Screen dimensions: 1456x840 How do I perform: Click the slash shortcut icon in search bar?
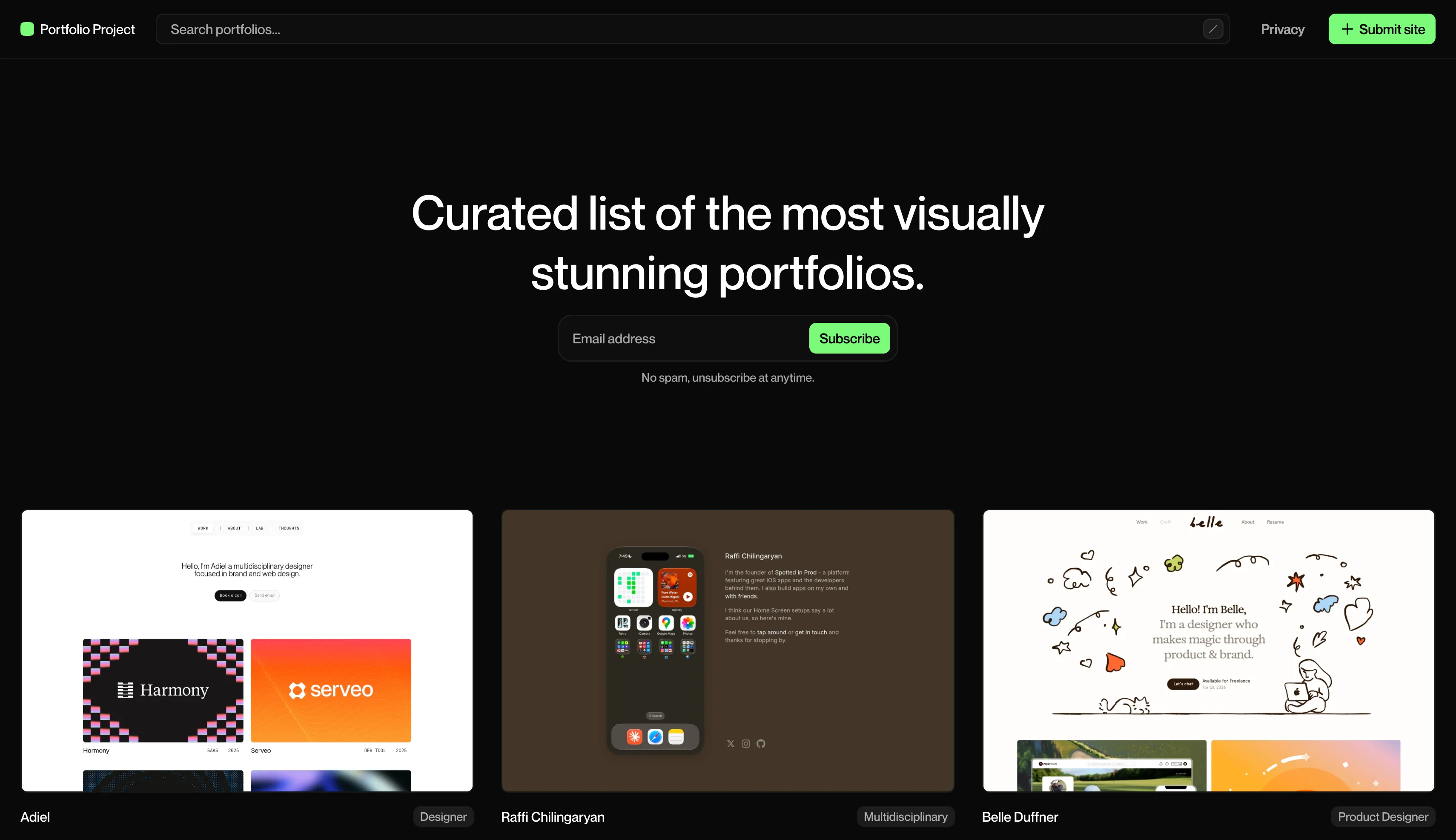click(1213, 29)
